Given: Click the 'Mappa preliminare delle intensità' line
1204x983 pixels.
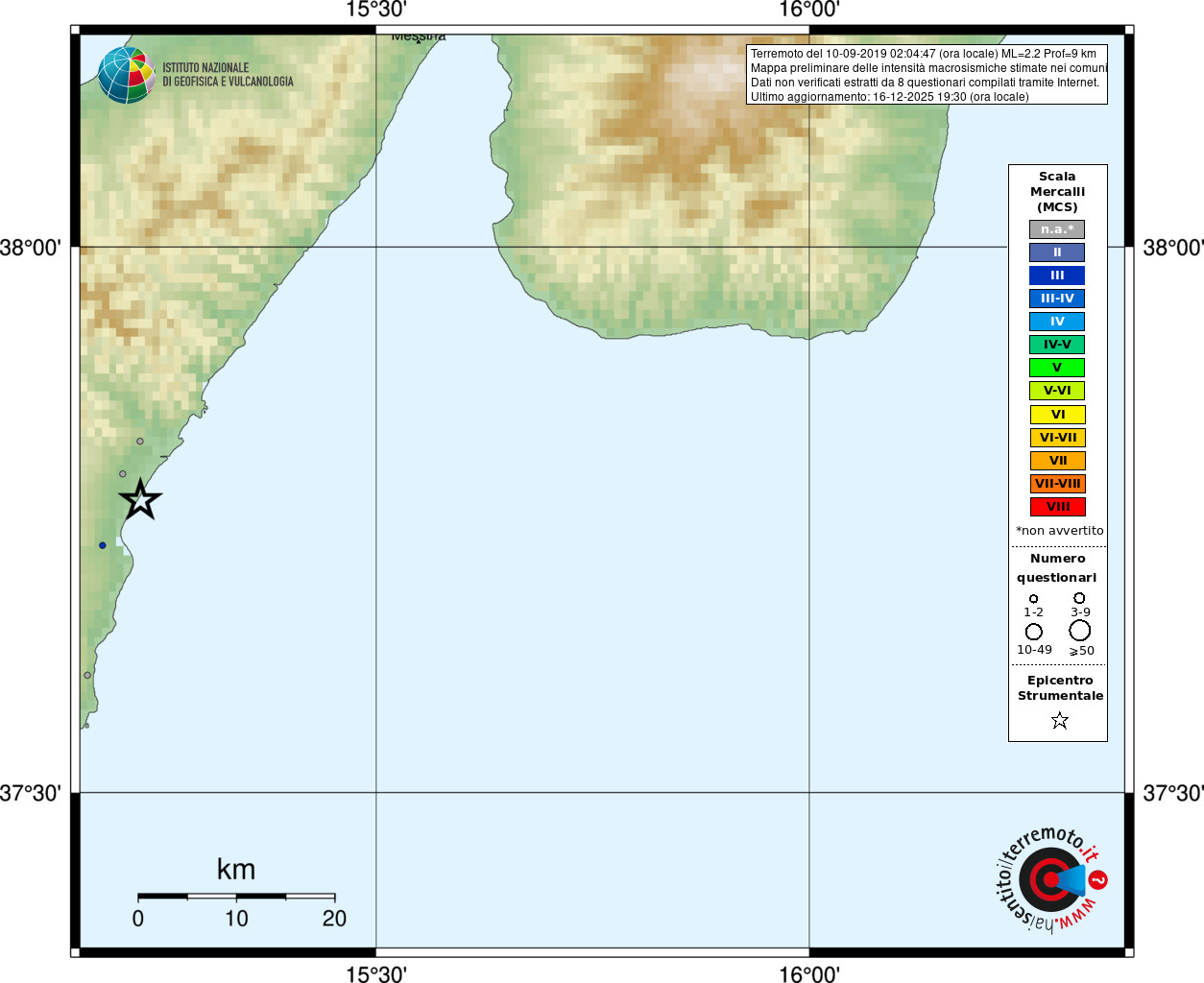Looking at the screenshot, I should tap(928, 68).
